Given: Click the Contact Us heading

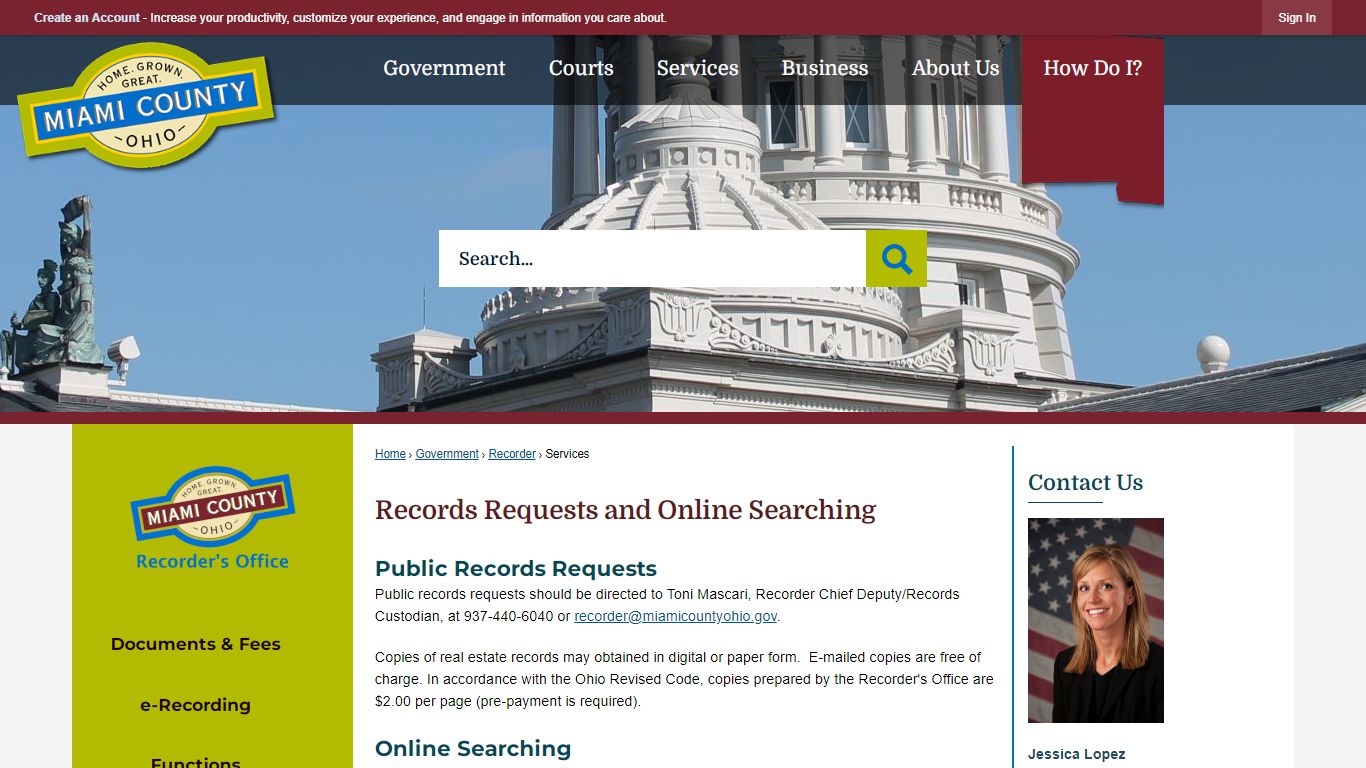Looking at the screenshot, I should 1085,483.
